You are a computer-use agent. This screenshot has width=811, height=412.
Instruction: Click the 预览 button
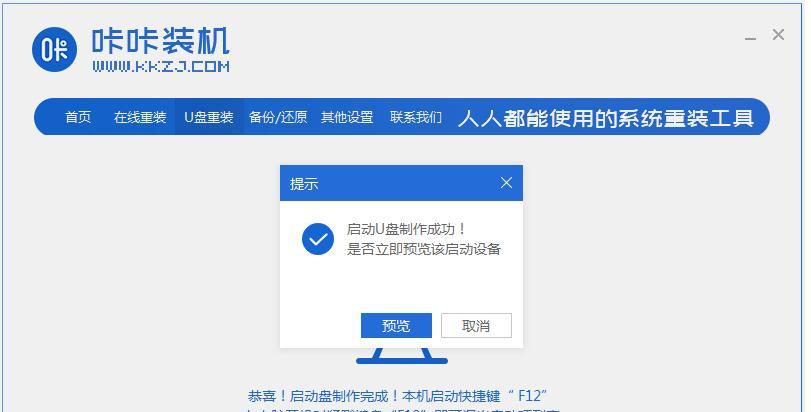[x=396, y=326]
